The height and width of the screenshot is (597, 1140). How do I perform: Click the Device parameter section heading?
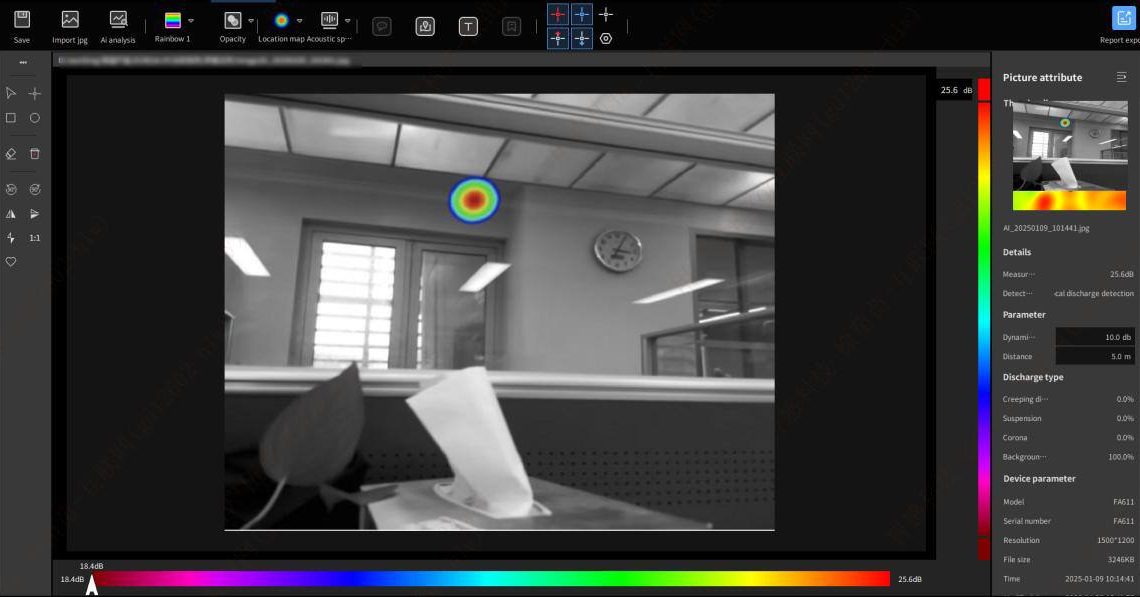1039,478
